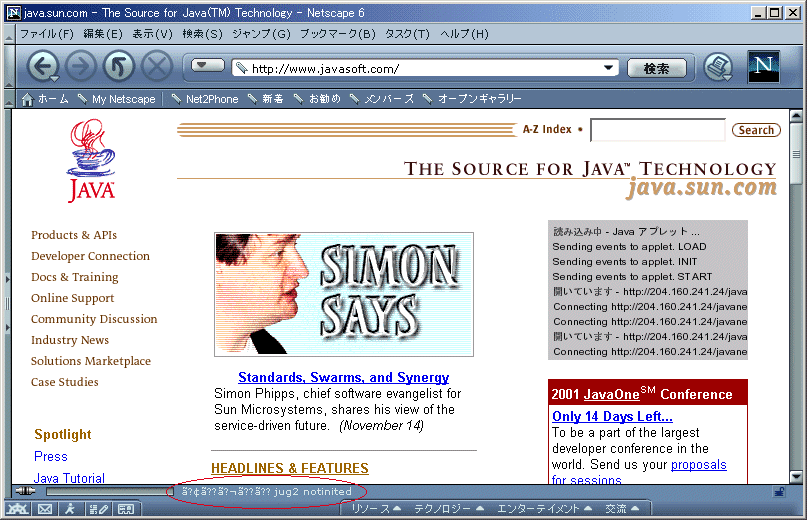Open the Community Discussion nav link
Screen dimensions: 807x520
tap(94, 319)
